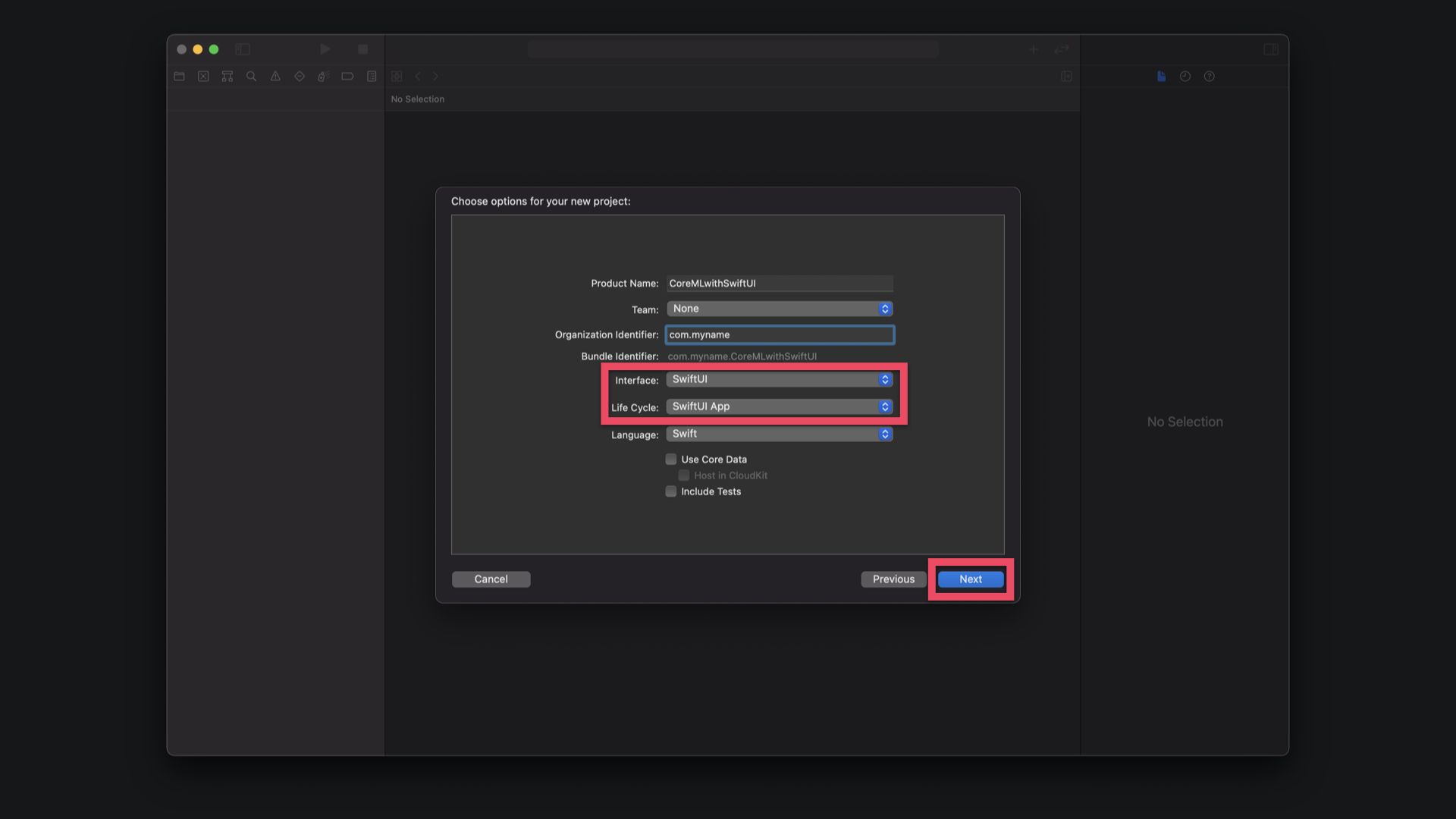Open the Project navigator folder icon
This screenshot has height=819, width=1456.
click(179, 77)
